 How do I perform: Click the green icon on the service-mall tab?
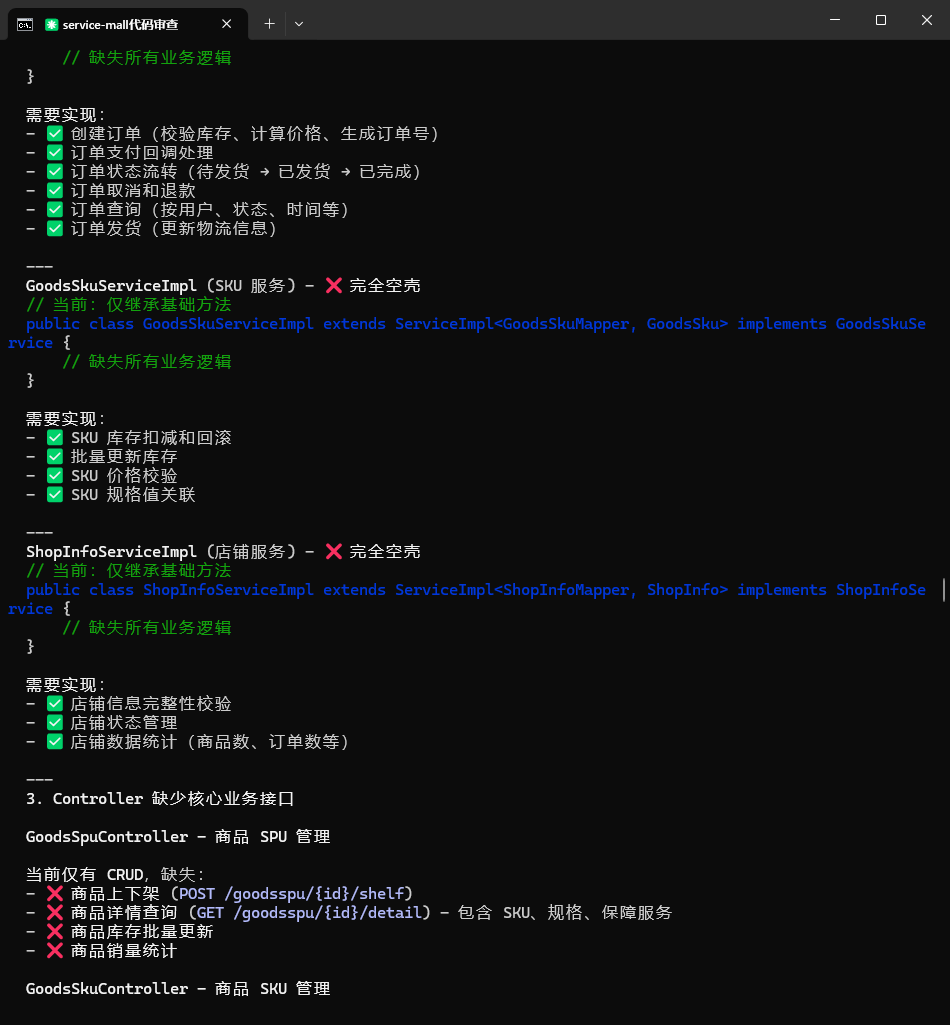pos(52,23)
